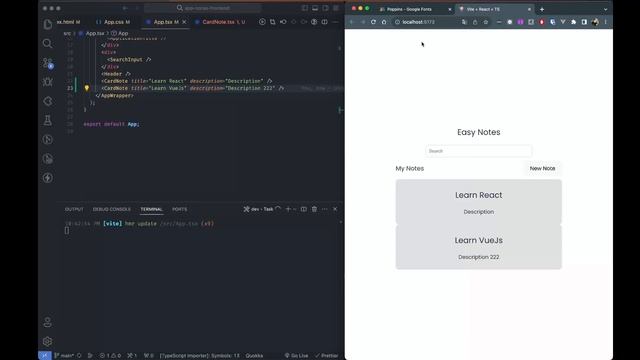The height and width of the screenshot is (360, 640).
Task: Click Prettier in status bar
Action: (x=326, y=356)
